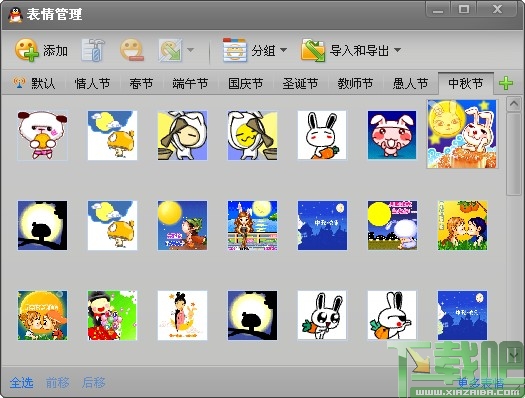Select the bear eating mooncake emoticon
The height and width of the screenshot is (398, 525).
(43, 135)
